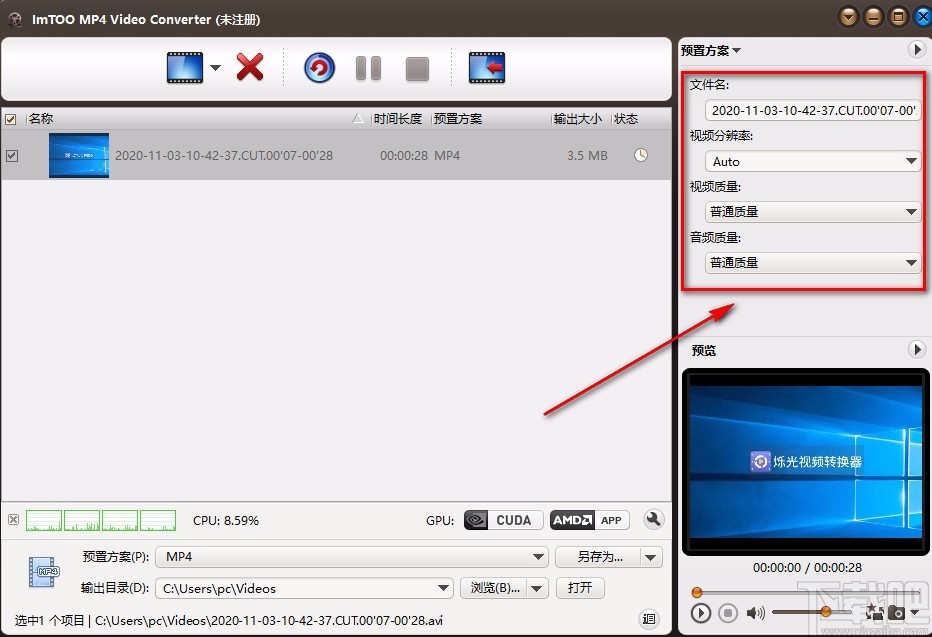Screen dimensions: 932x637
Task: Add a video file to convert
Action: (184, 68)
